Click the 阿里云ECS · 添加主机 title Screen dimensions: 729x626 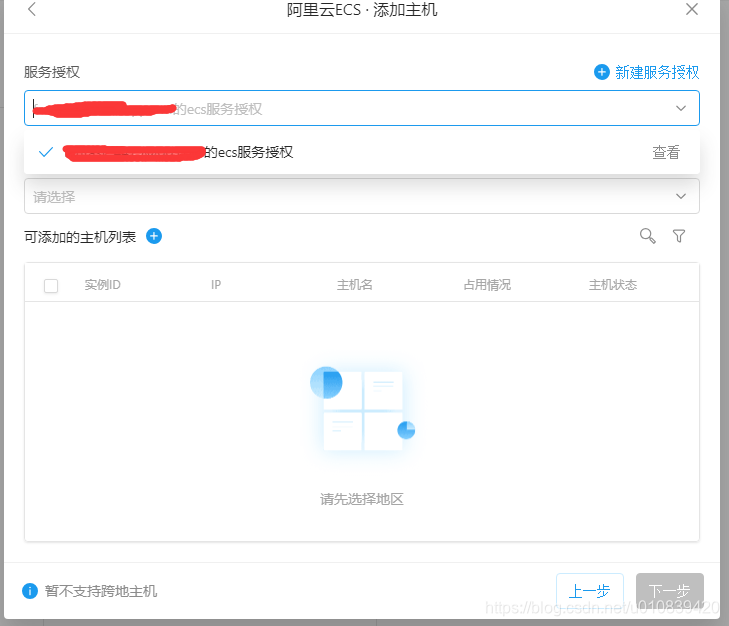point(362,9)
